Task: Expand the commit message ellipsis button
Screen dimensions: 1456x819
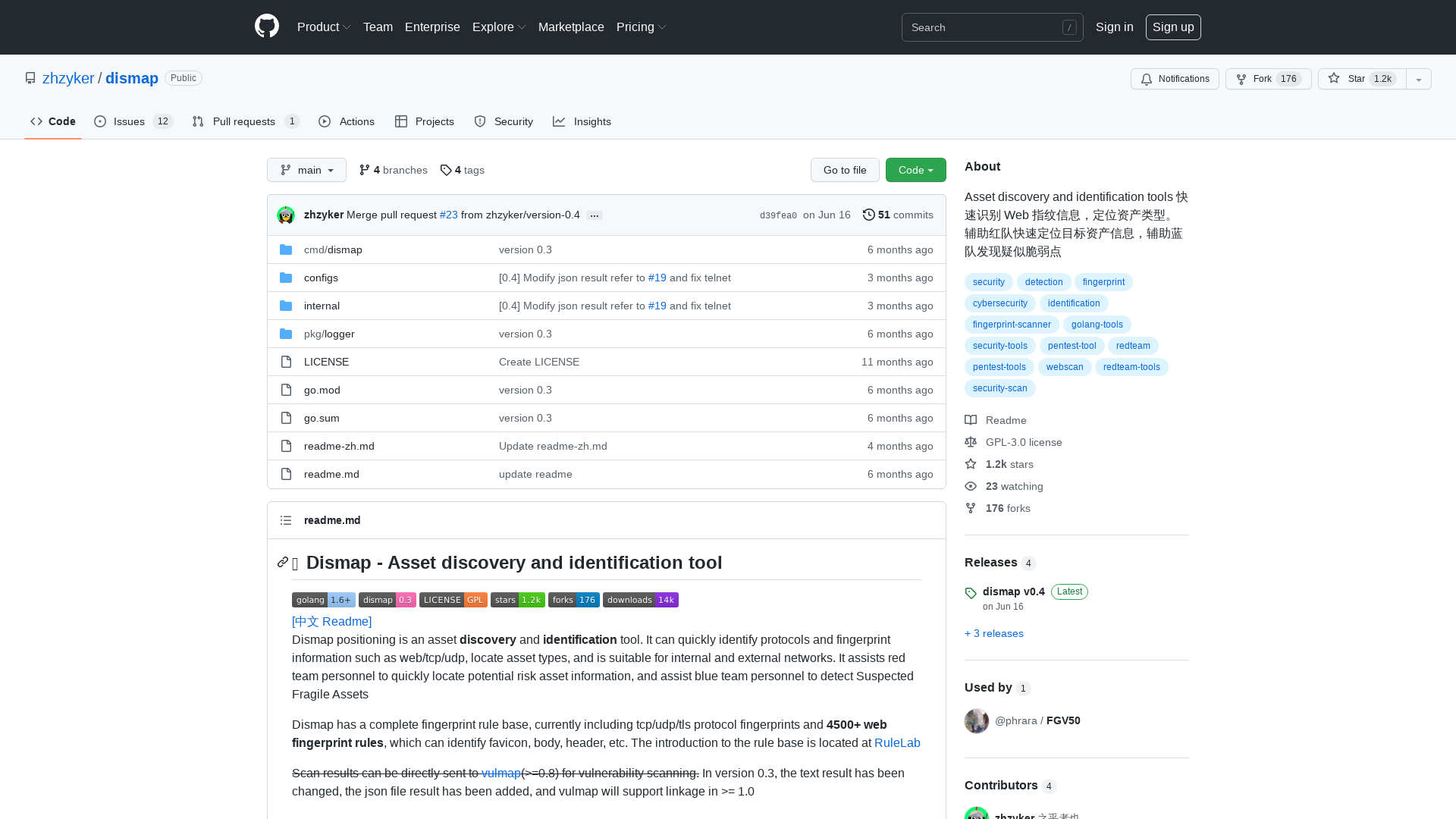Action: (x=595, y=215)
